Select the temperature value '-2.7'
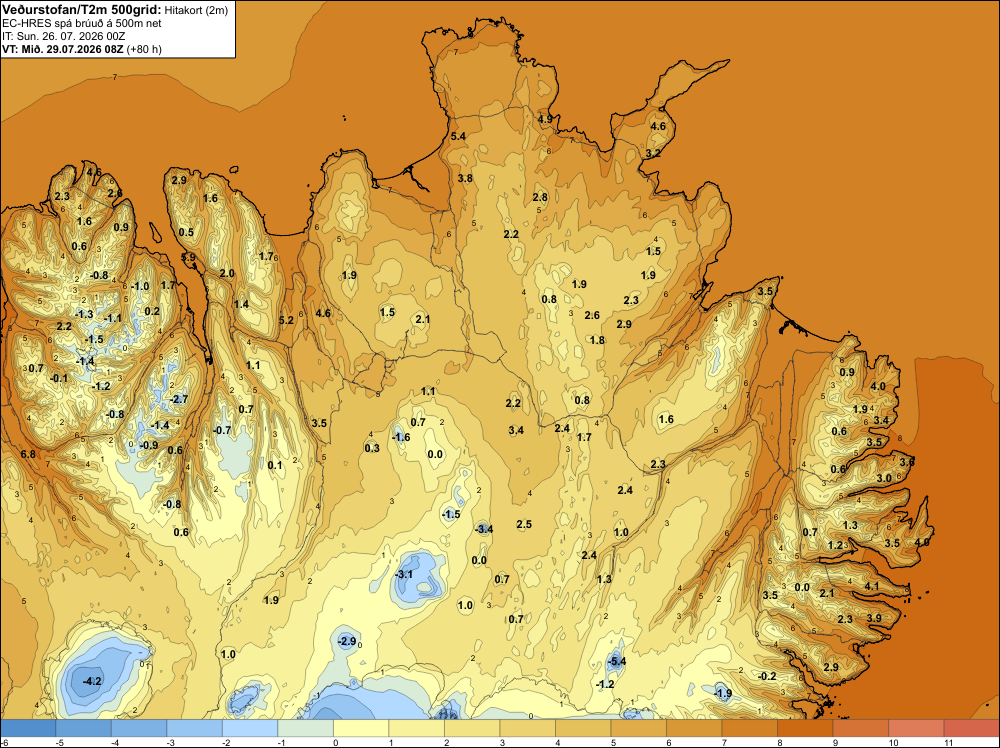The height and width of the screenshot is (748, 1000). click(179, 399)
